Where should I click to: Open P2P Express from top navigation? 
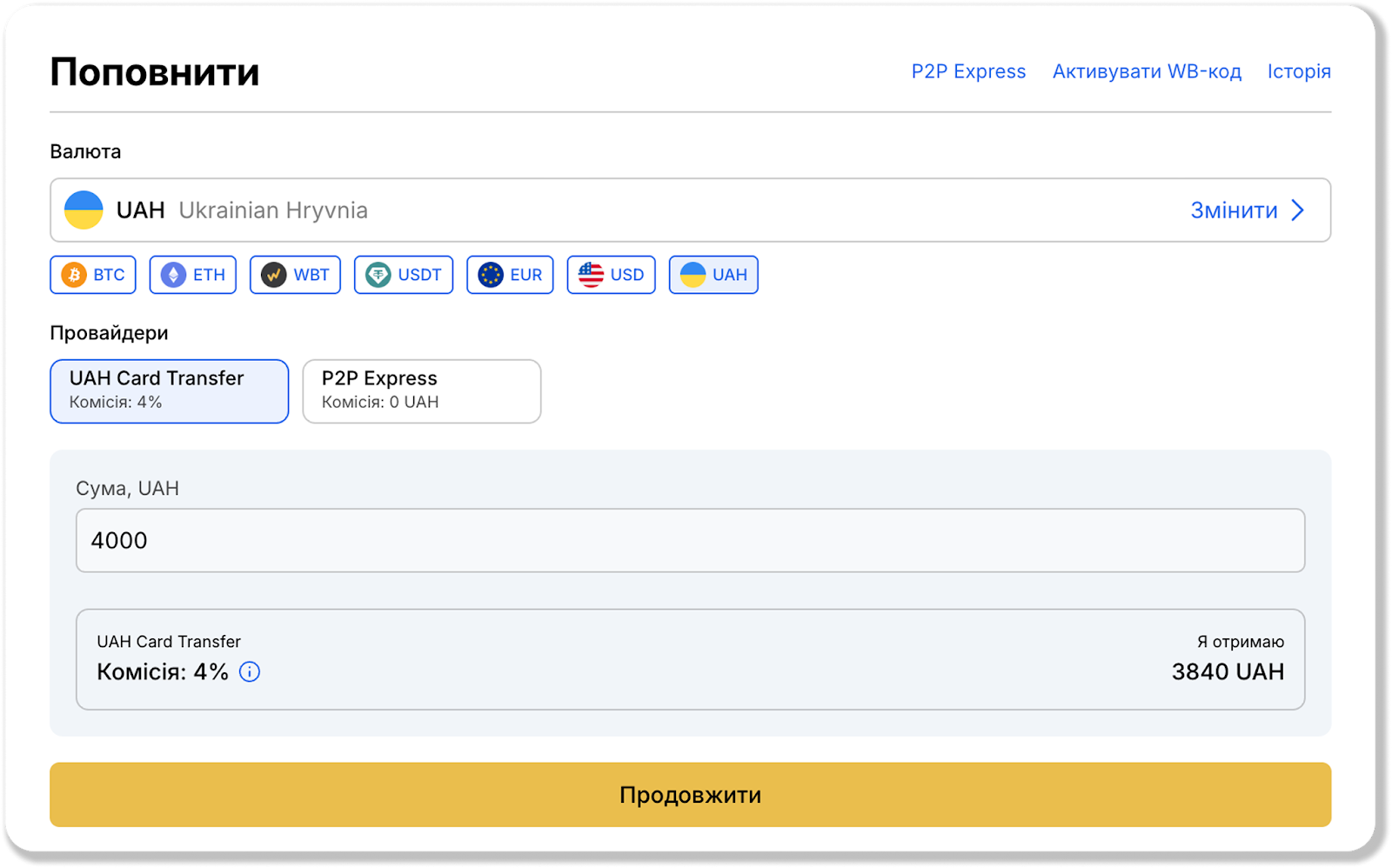(x=968, y=71)
